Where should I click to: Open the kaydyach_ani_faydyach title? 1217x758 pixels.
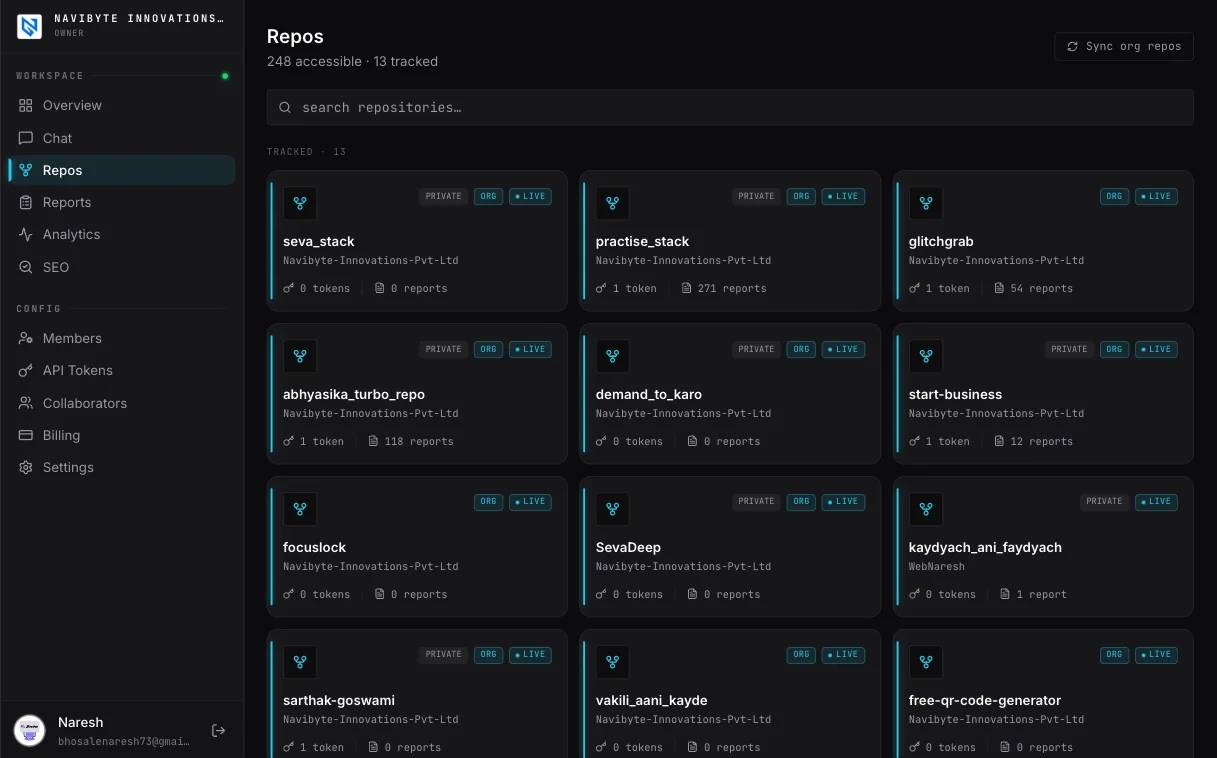(x=985, y=547)
